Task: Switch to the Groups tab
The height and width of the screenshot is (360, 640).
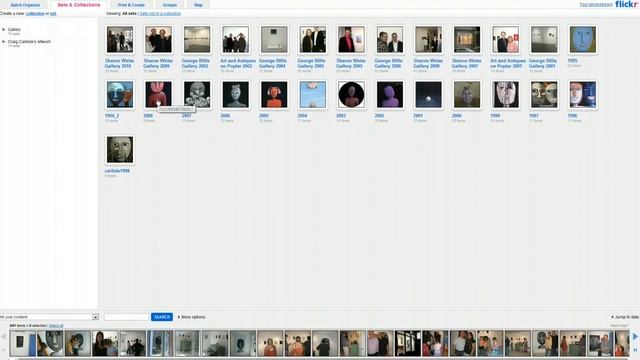Action: [x=170, y=5]
